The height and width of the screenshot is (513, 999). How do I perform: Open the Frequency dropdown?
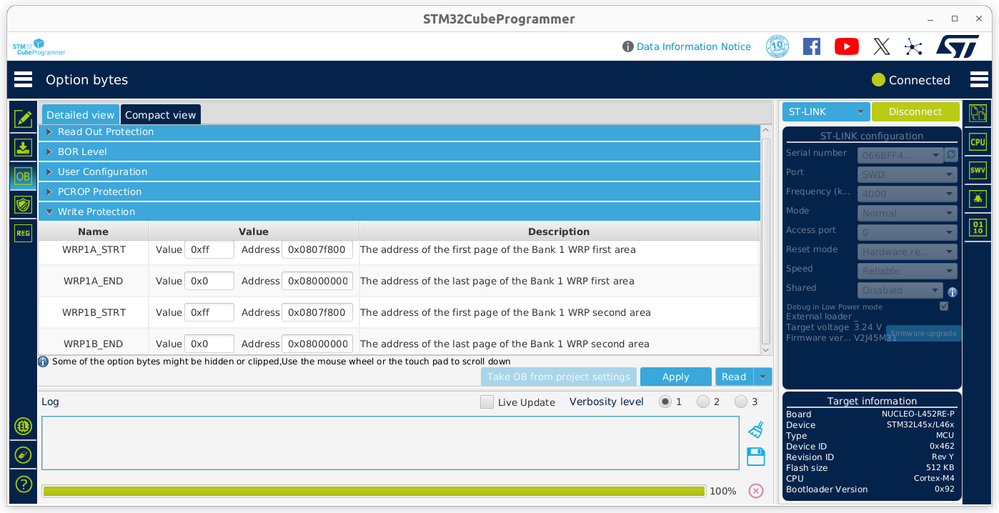[x=907, y=194]
